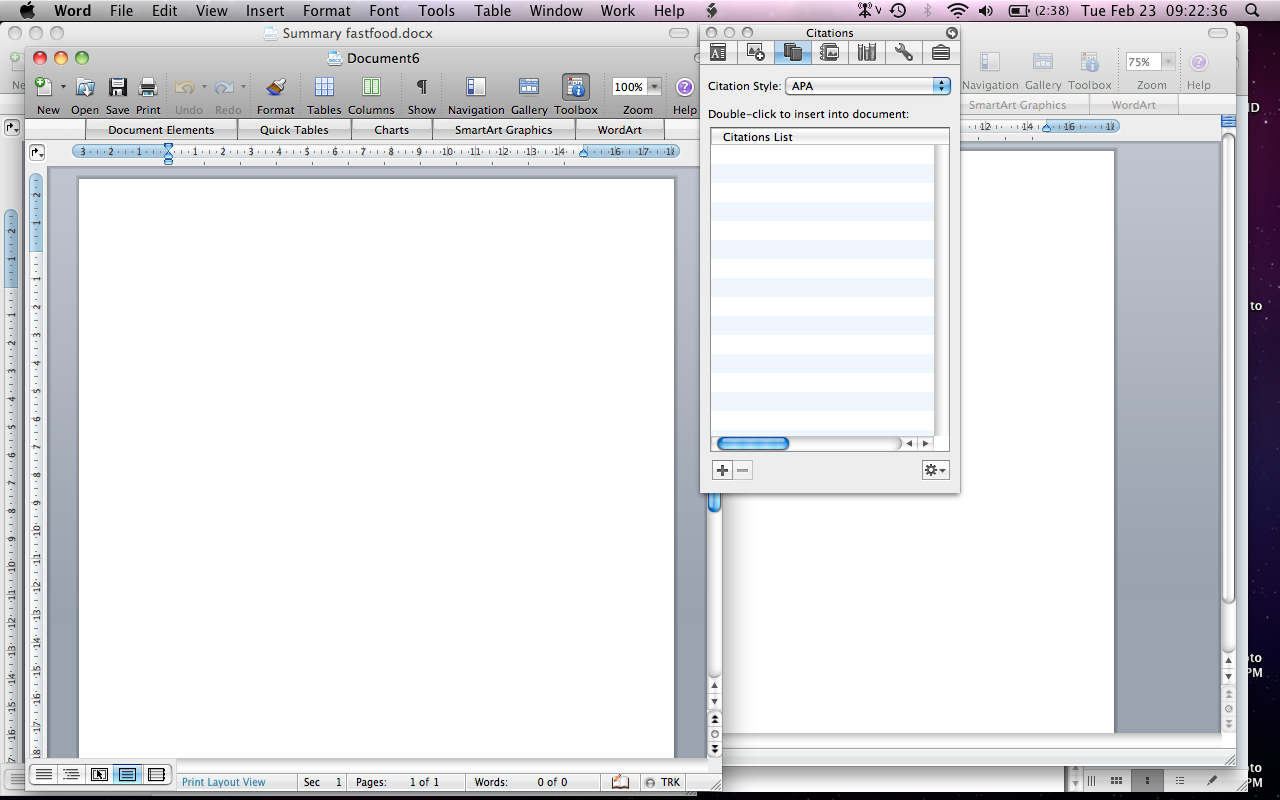Click the volume icon in menu bar
1280x800 pixels.
click(x=987, y=11)
